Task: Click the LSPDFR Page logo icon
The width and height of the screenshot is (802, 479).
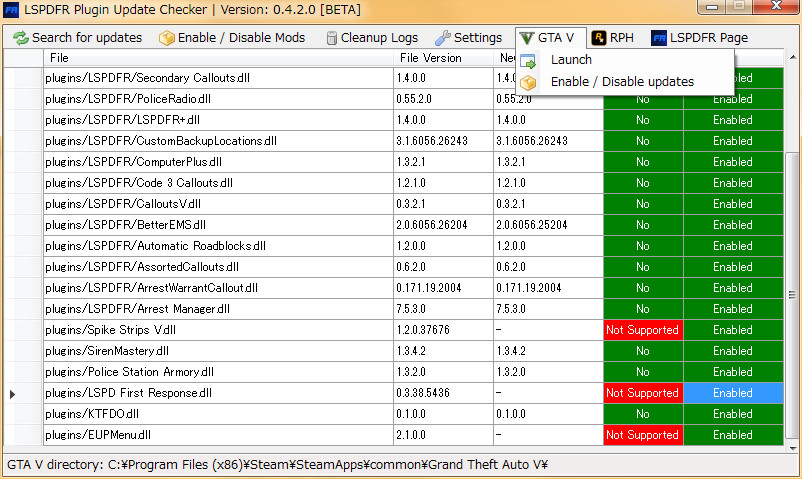Action: [659, 38]
